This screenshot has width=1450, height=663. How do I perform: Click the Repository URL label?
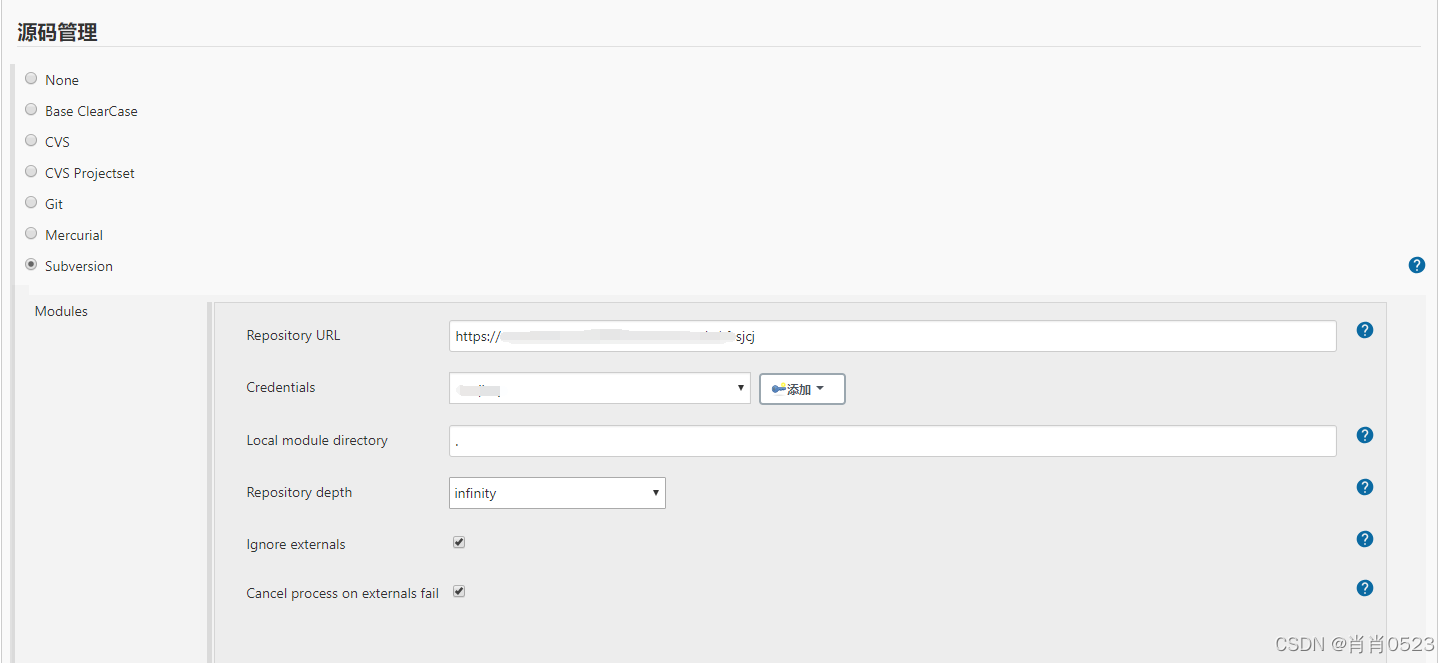(x=293, y=335)
